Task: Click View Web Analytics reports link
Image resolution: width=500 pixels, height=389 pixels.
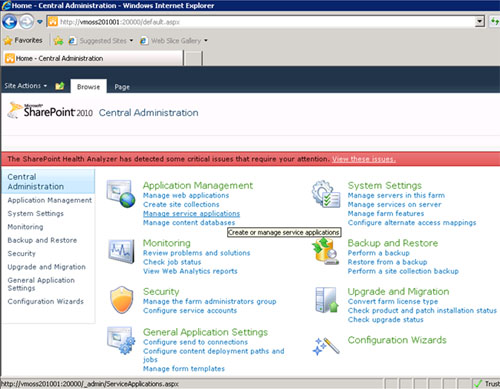Action: click(x=190, y=271)
